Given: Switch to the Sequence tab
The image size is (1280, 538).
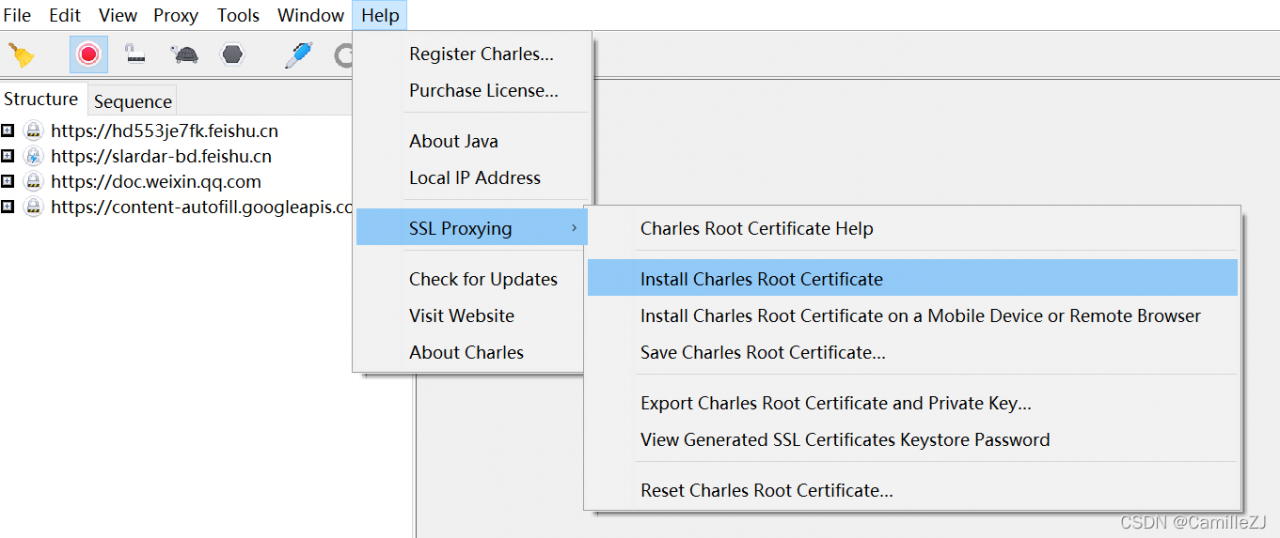Looking at the screenshot, I should pyautogui.click(x=133, y=101).
